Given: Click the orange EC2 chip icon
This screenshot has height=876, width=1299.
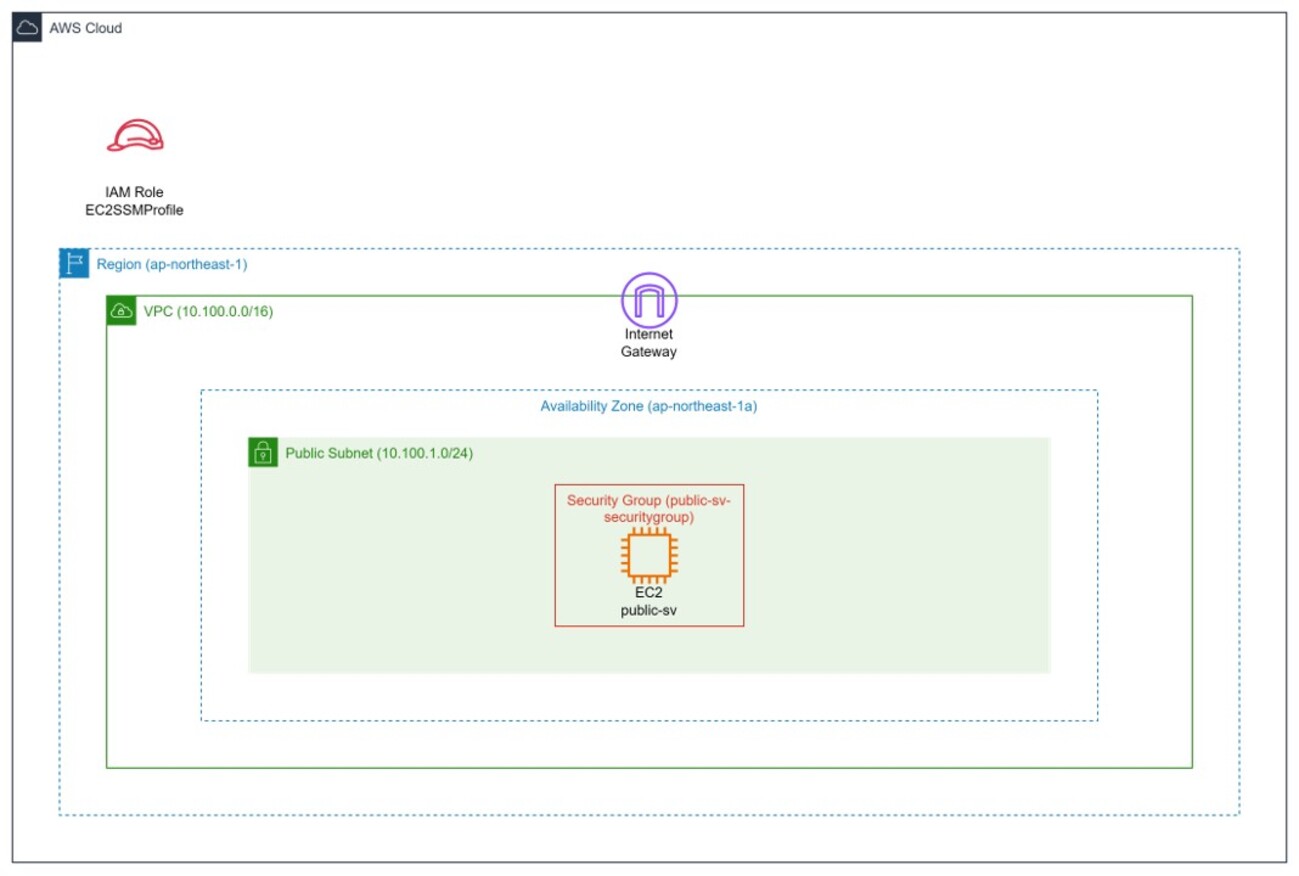Looking at the screenshot, I should pyautogui.click(x=649, y=557).
